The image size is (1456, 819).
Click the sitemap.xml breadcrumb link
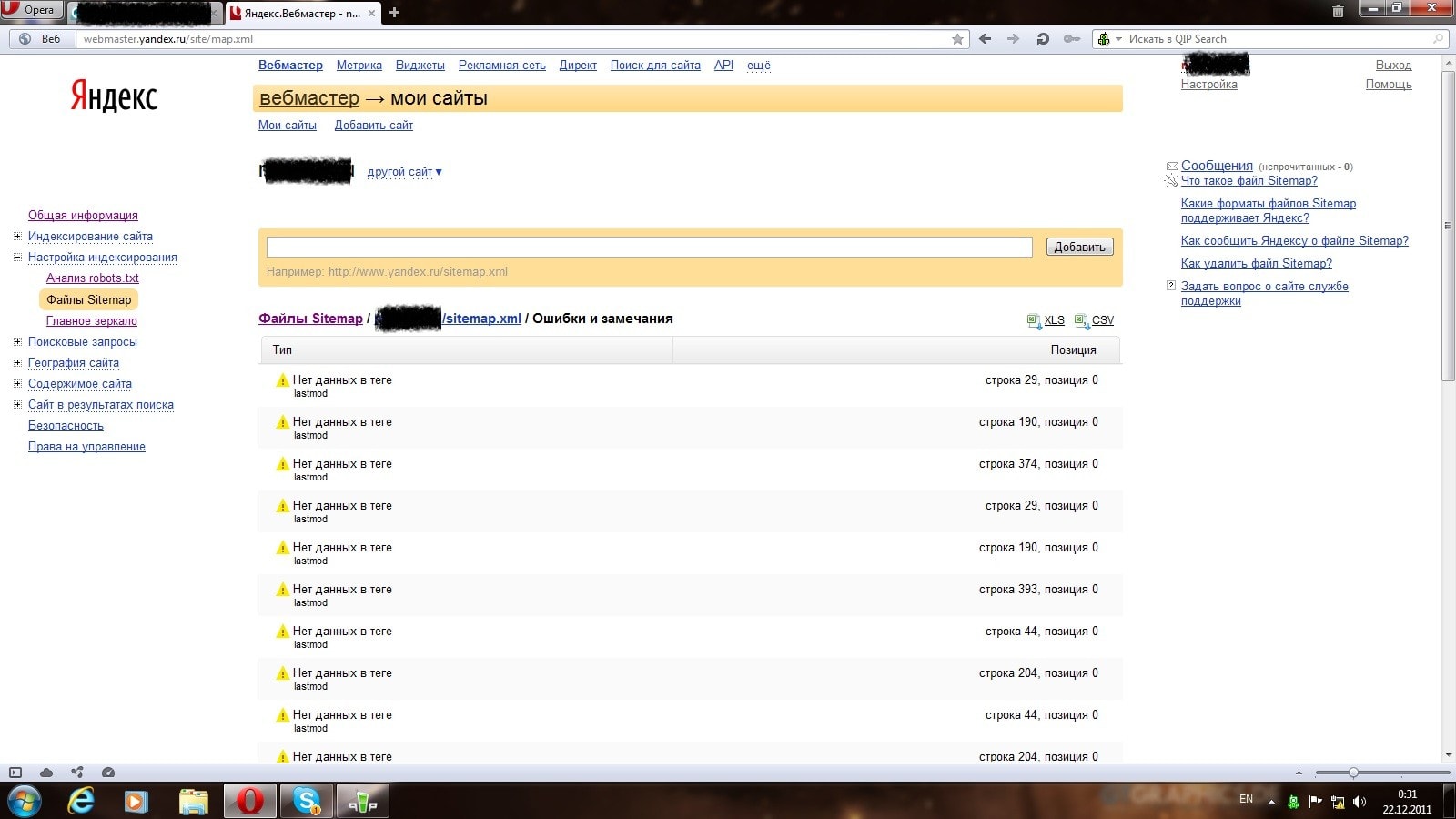(x=482, y=318)
